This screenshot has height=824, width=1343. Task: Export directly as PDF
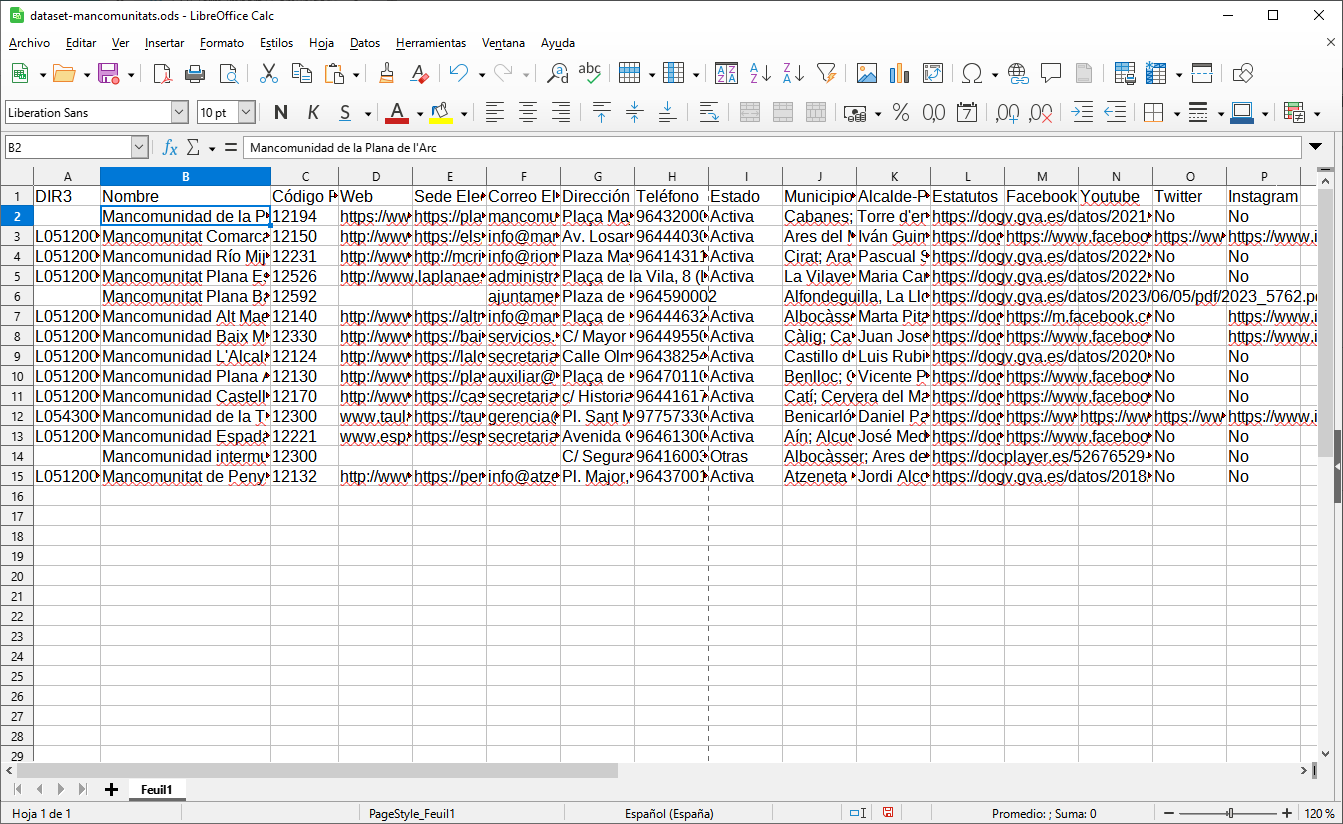[x=162, y=73]
